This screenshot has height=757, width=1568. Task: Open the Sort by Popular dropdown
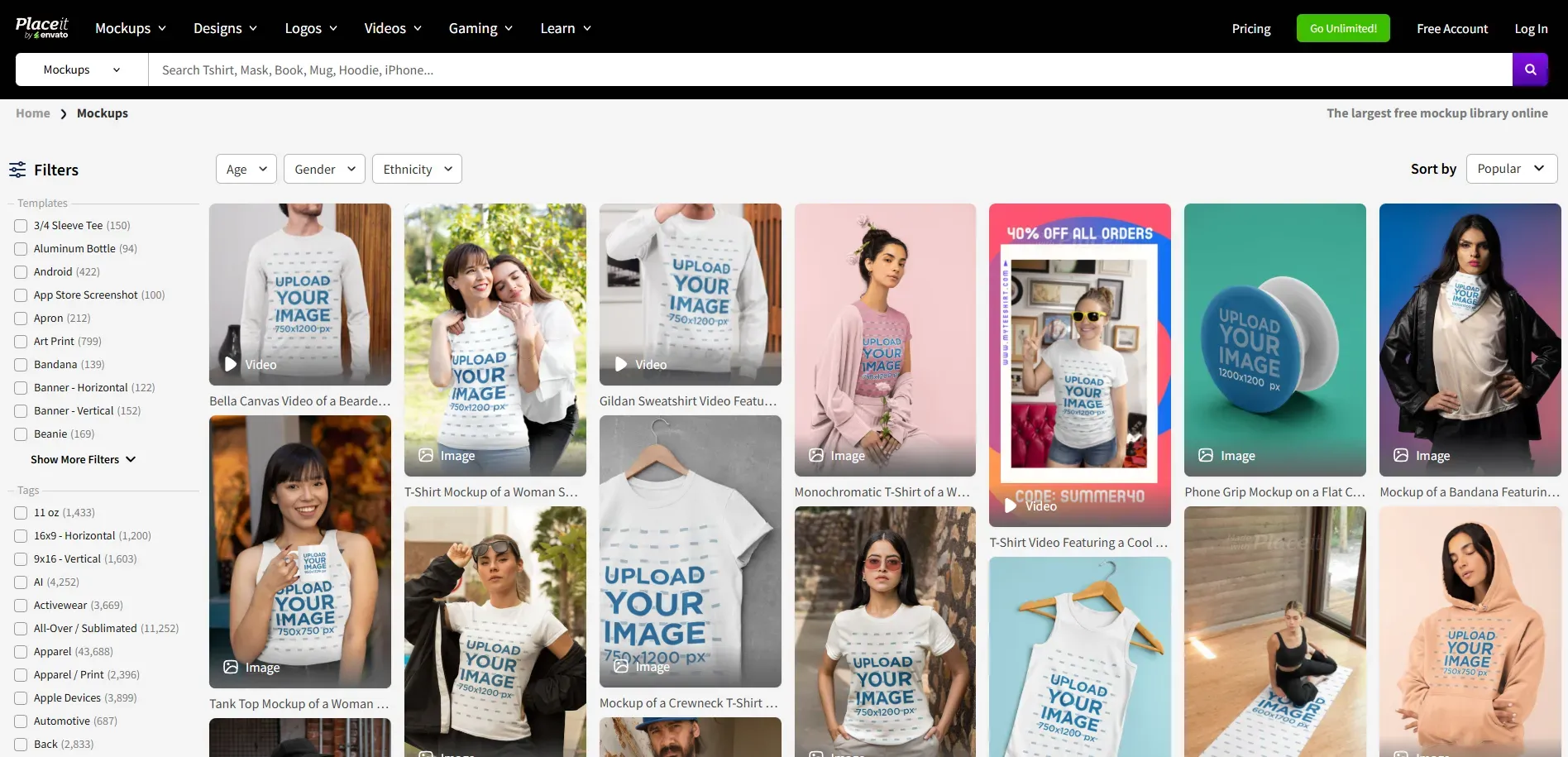click(x=1512, y=168)
